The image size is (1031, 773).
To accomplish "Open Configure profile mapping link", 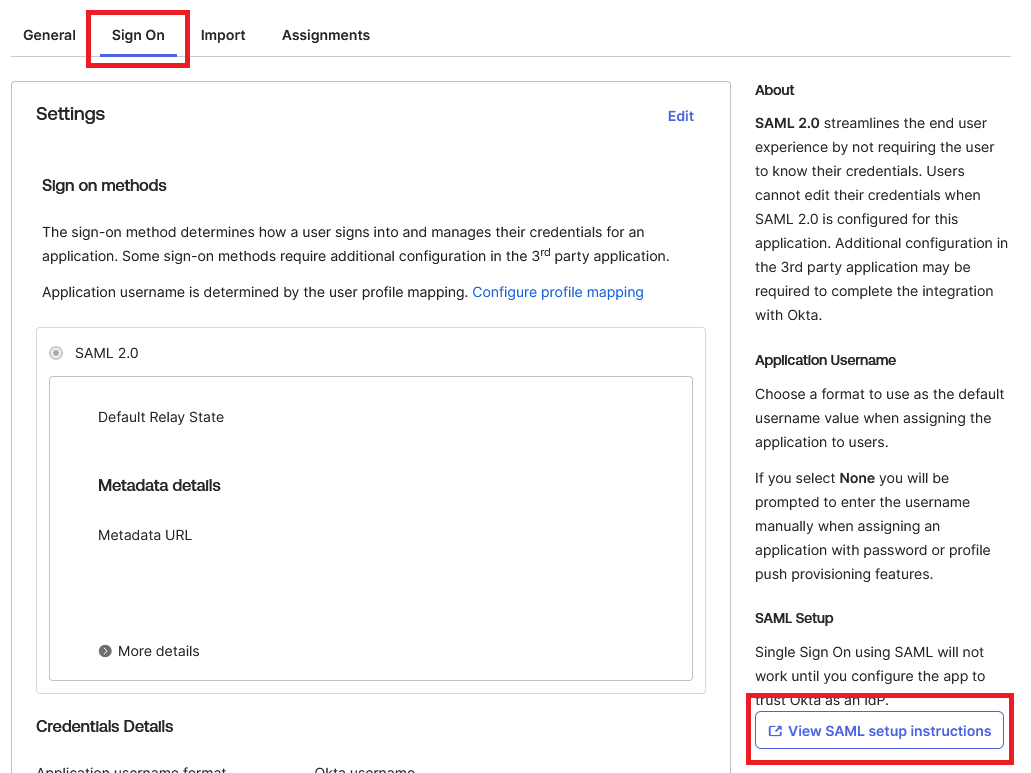I will click(x=558, y=292).
